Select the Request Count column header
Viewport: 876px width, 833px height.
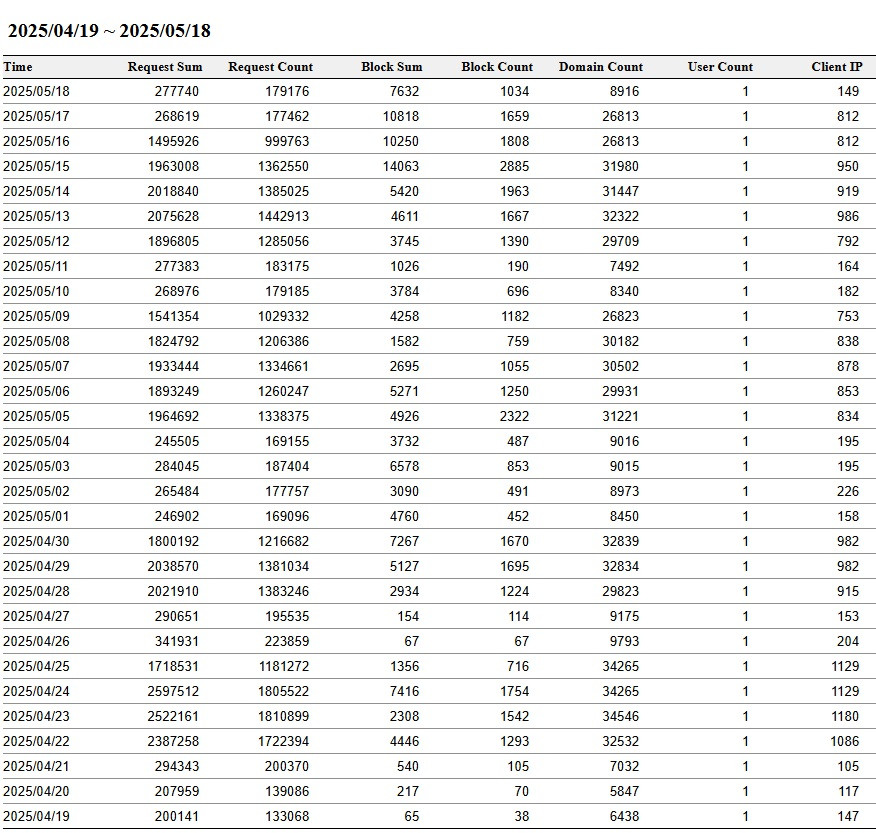[270, 67]
